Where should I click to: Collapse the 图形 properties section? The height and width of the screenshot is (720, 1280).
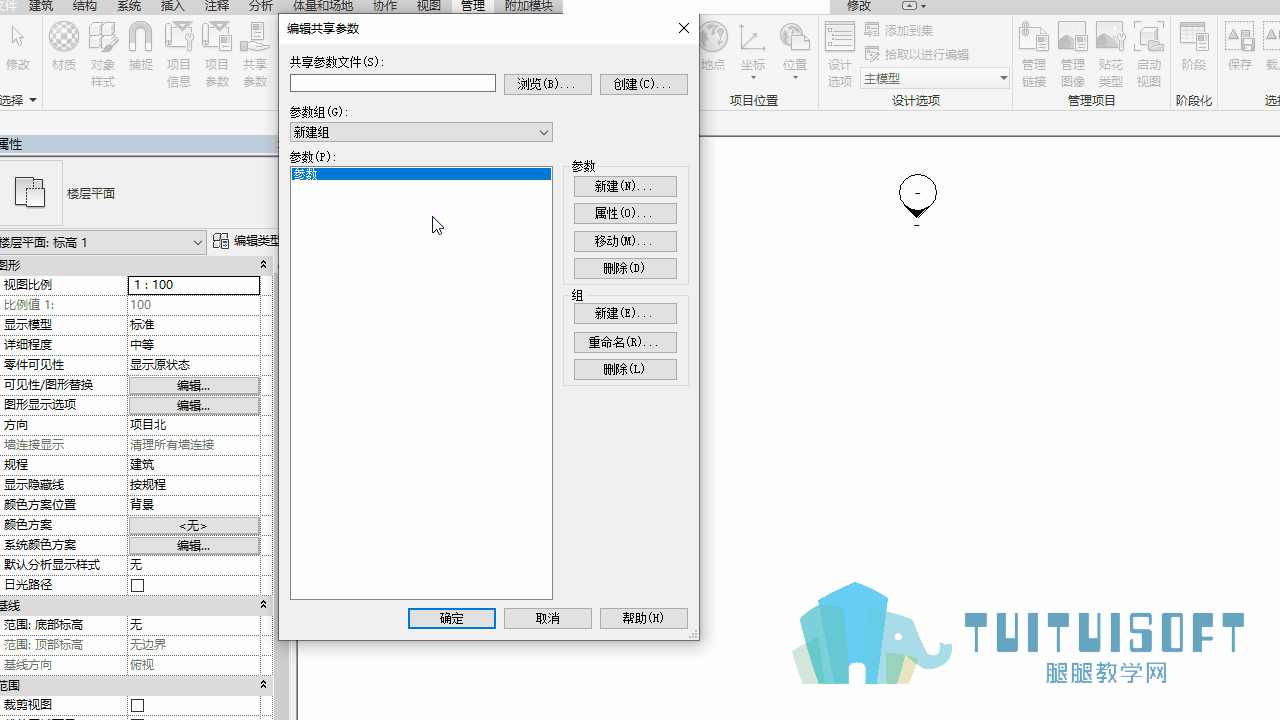pyautogui.click(x=264, y=265)
